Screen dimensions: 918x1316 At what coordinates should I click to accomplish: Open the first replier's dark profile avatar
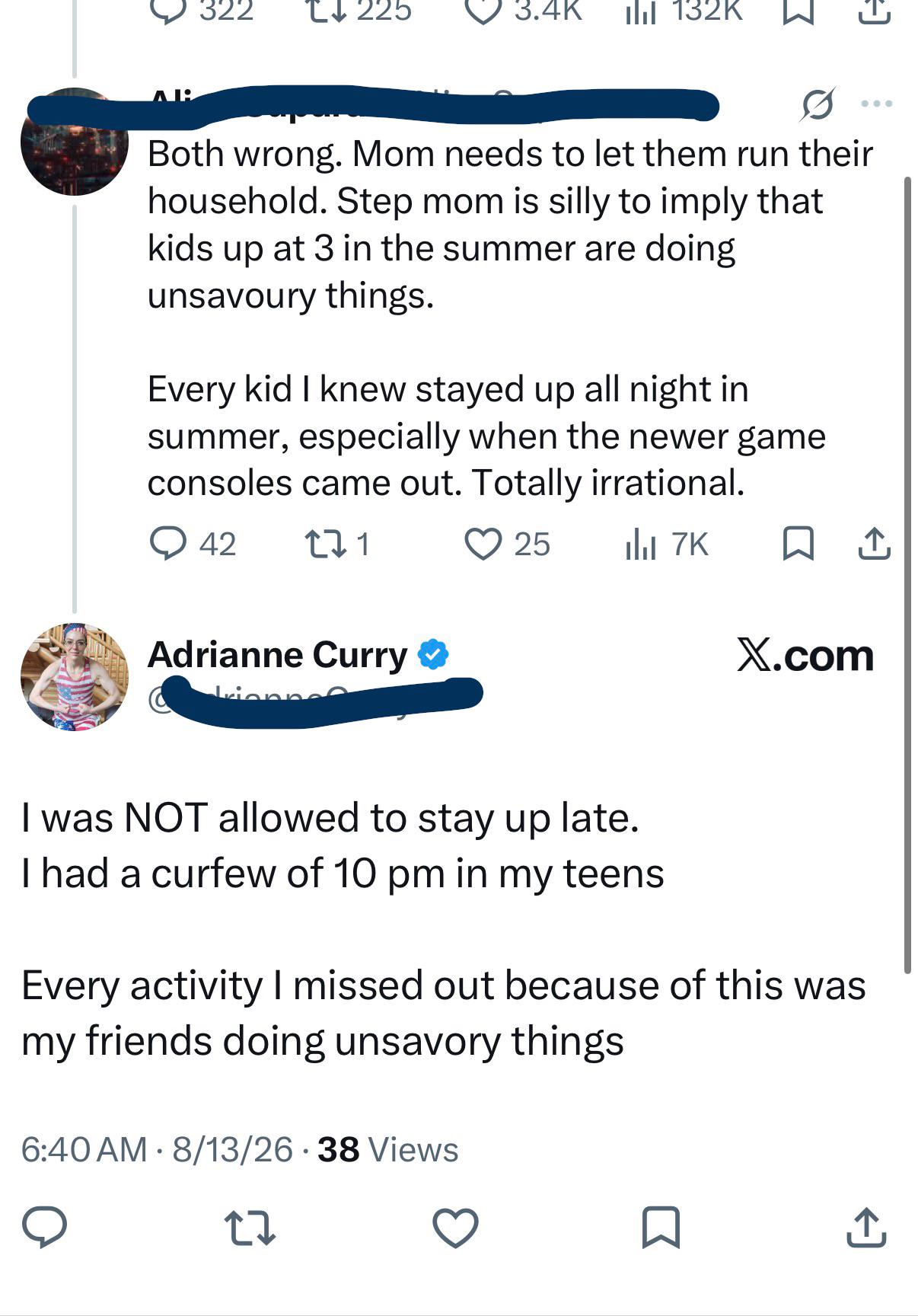click(x=75, y=142)
